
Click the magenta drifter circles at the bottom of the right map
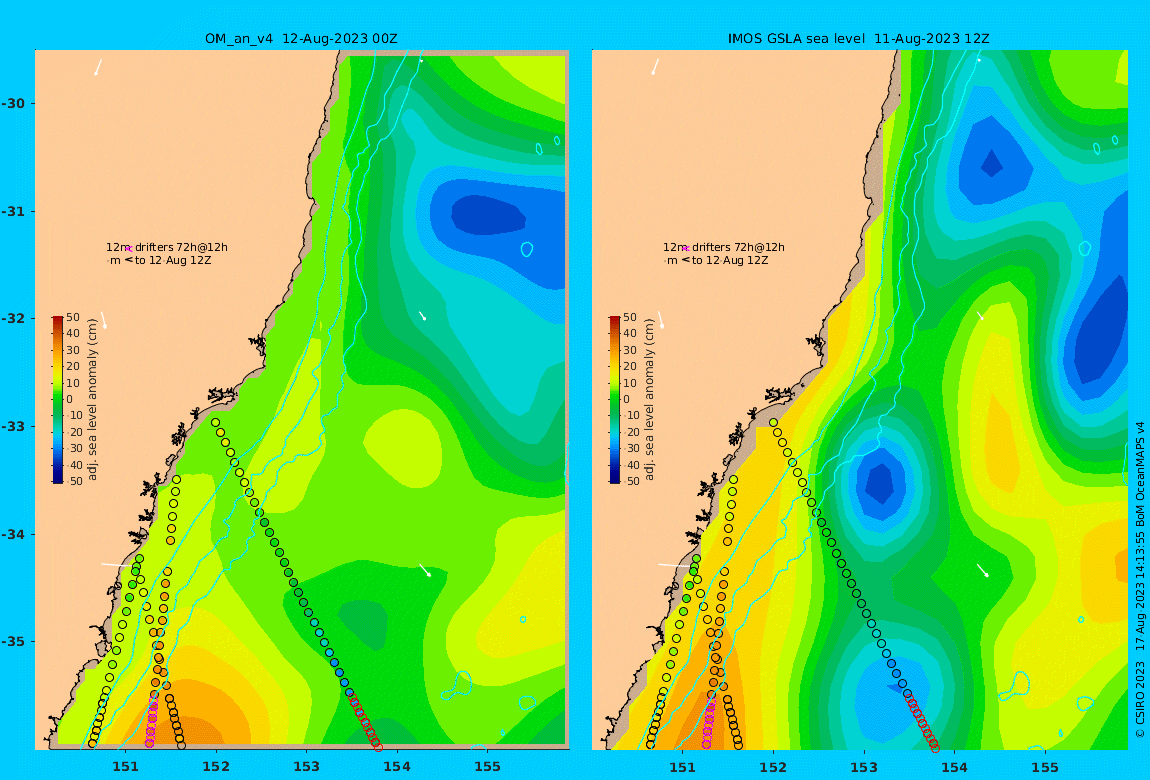[x=709, y=722]
